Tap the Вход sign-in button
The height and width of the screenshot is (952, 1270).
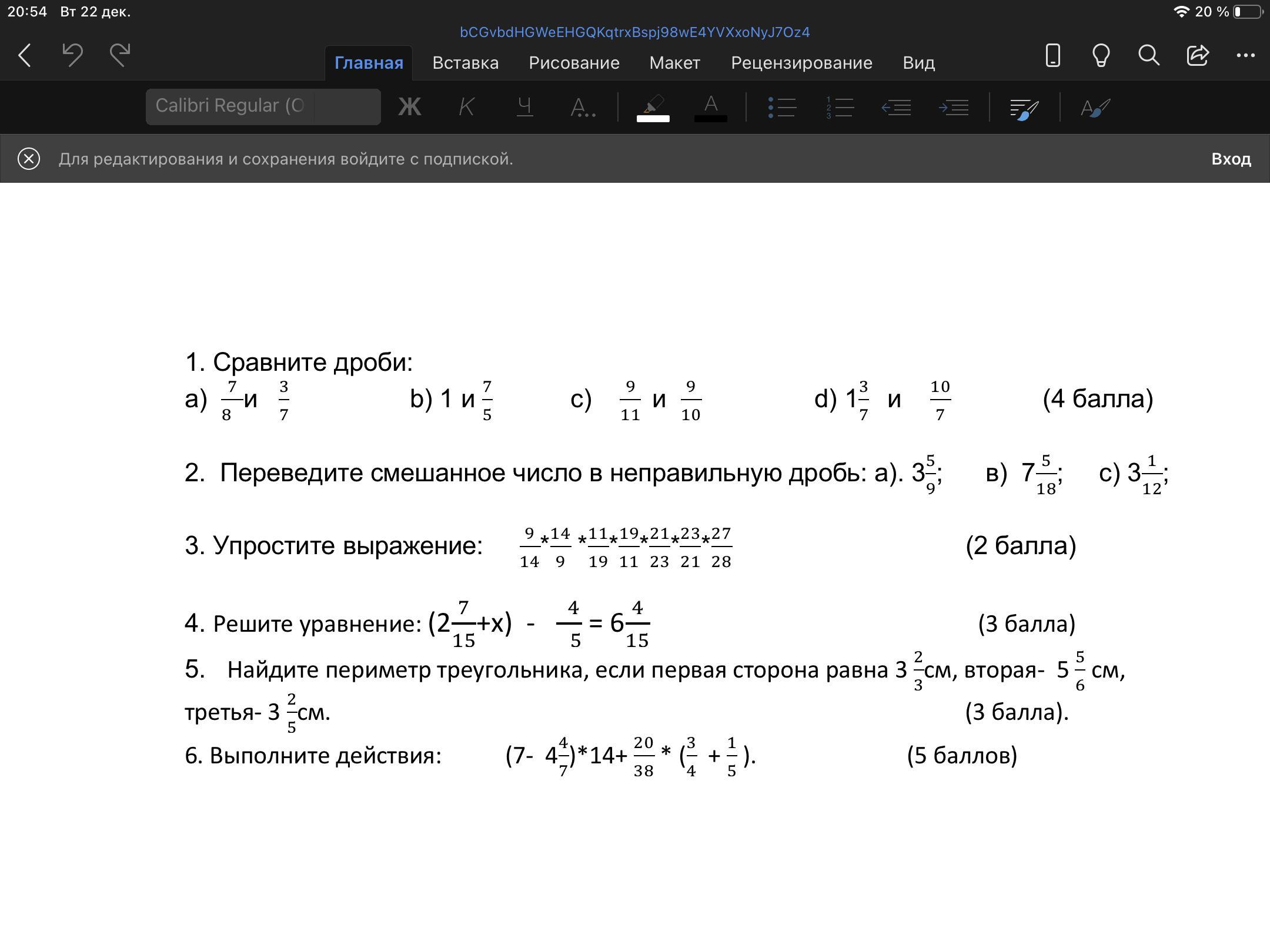pos(1231,159)
